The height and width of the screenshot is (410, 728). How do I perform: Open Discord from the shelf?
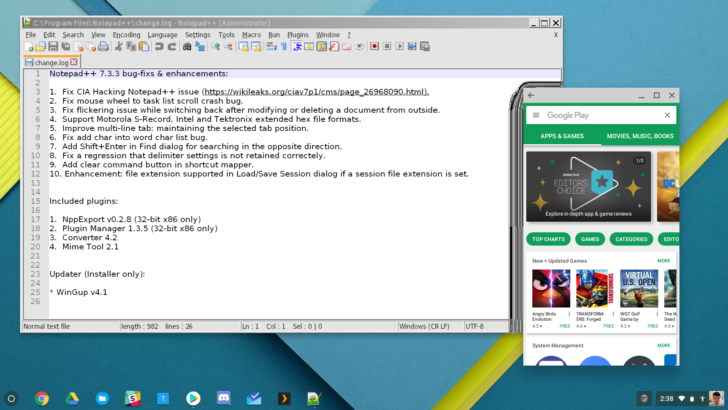(224, 398)
